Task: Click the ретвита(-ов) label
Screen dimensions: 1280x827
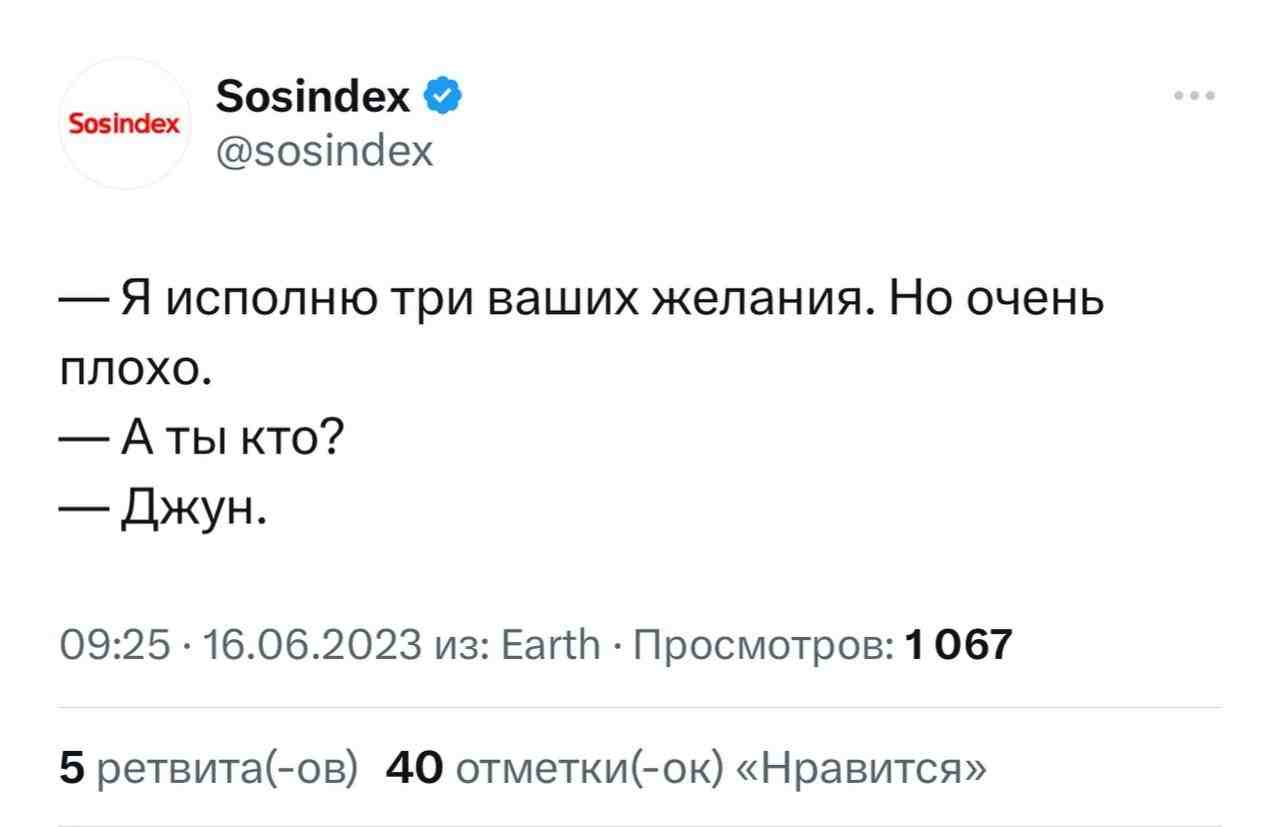Action: pos(225,768)
